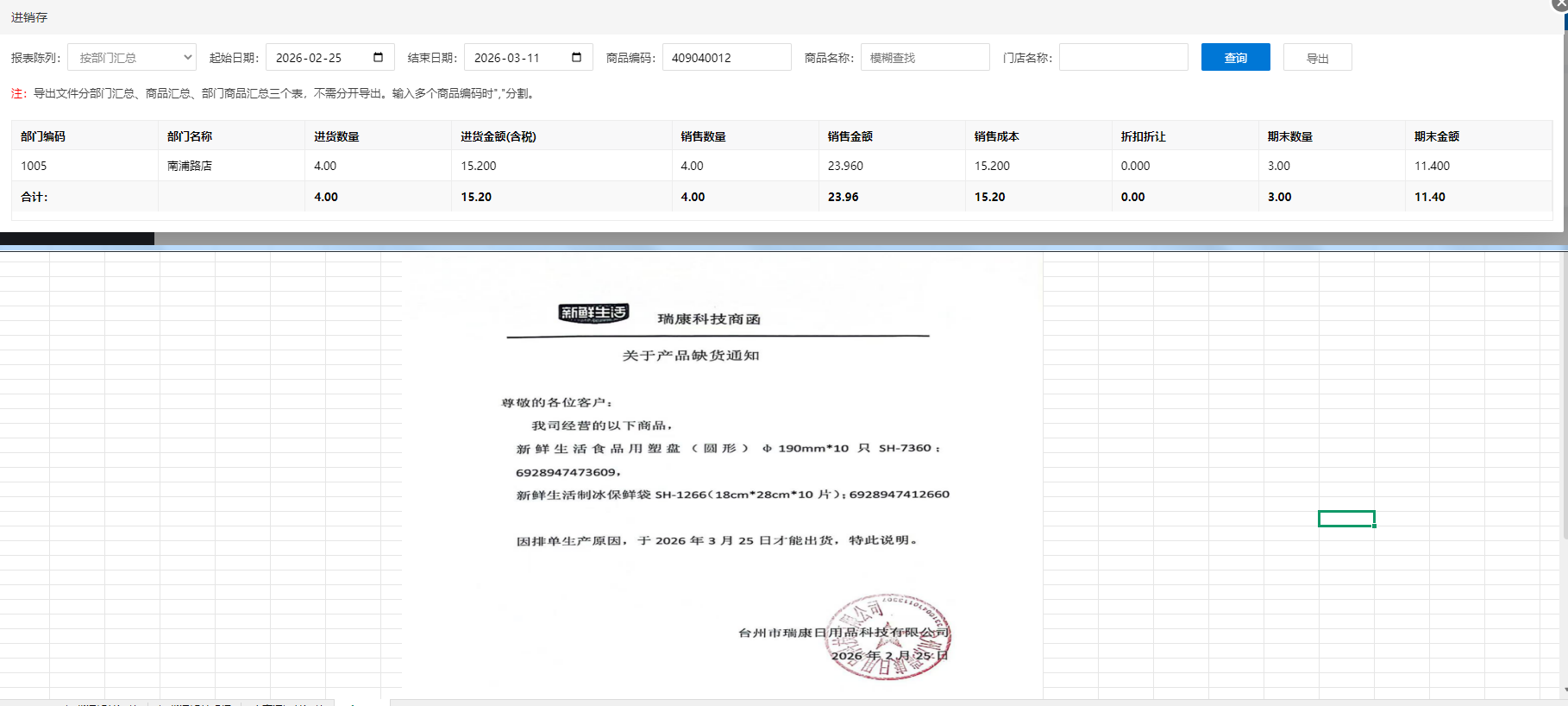
Task: Focus the 商品编码 field containing 409040012
Action: click(x=726, y=58)
